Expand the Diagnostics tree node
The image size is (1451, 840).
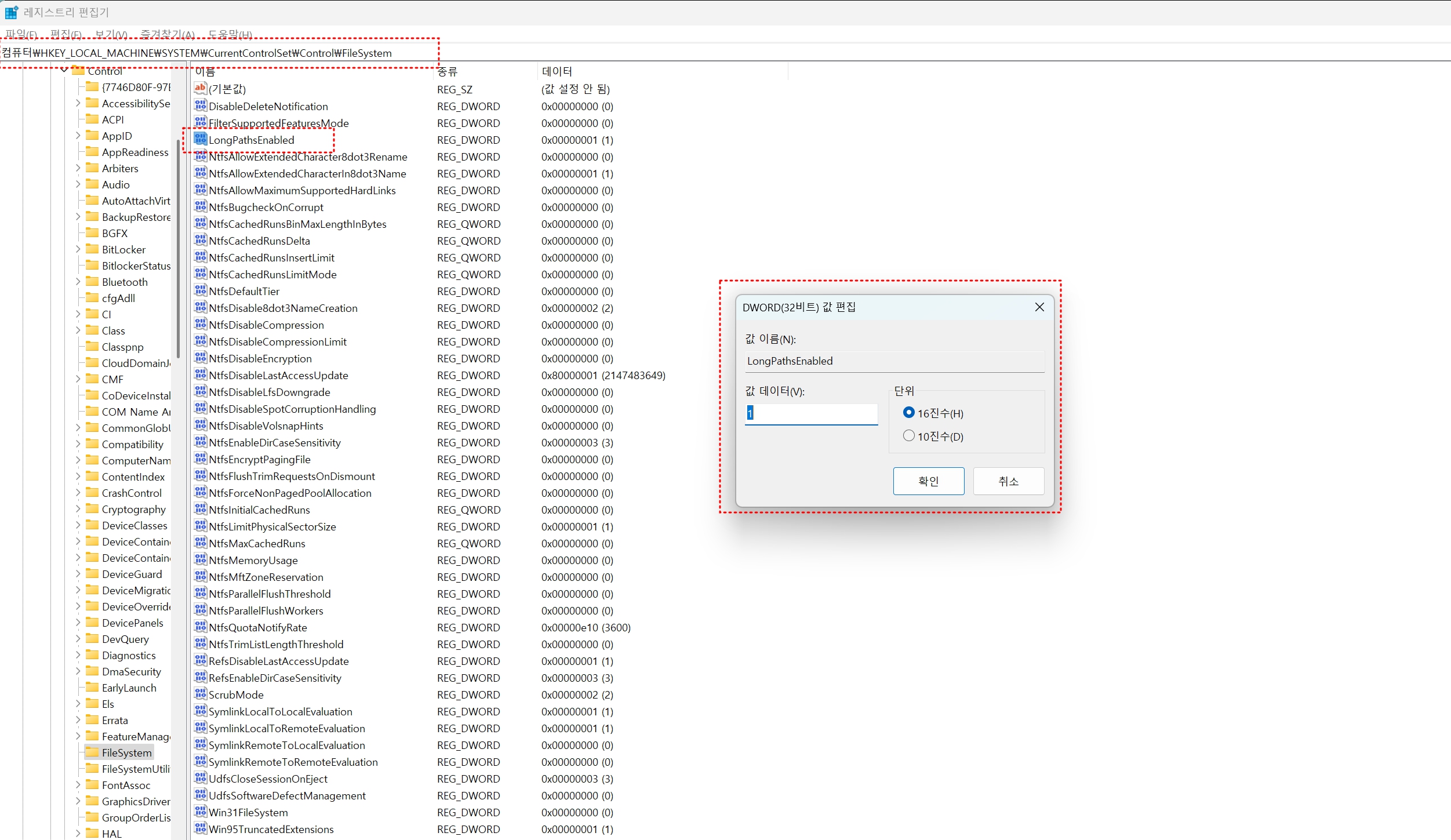point(78,655)
